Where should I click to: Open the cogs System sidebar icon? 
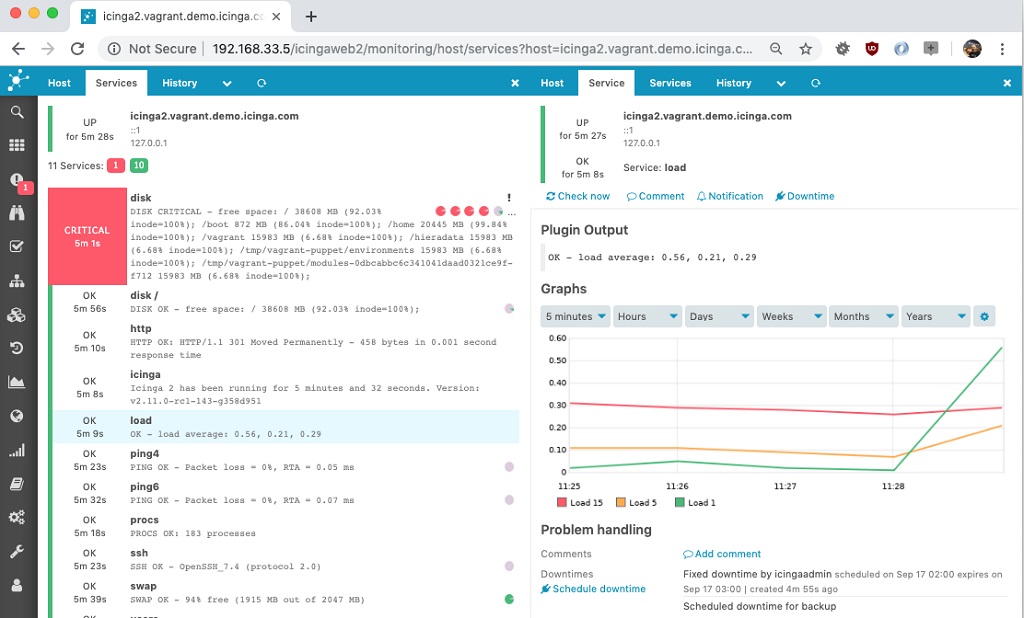pyautogui.click(x=17, y=517)
